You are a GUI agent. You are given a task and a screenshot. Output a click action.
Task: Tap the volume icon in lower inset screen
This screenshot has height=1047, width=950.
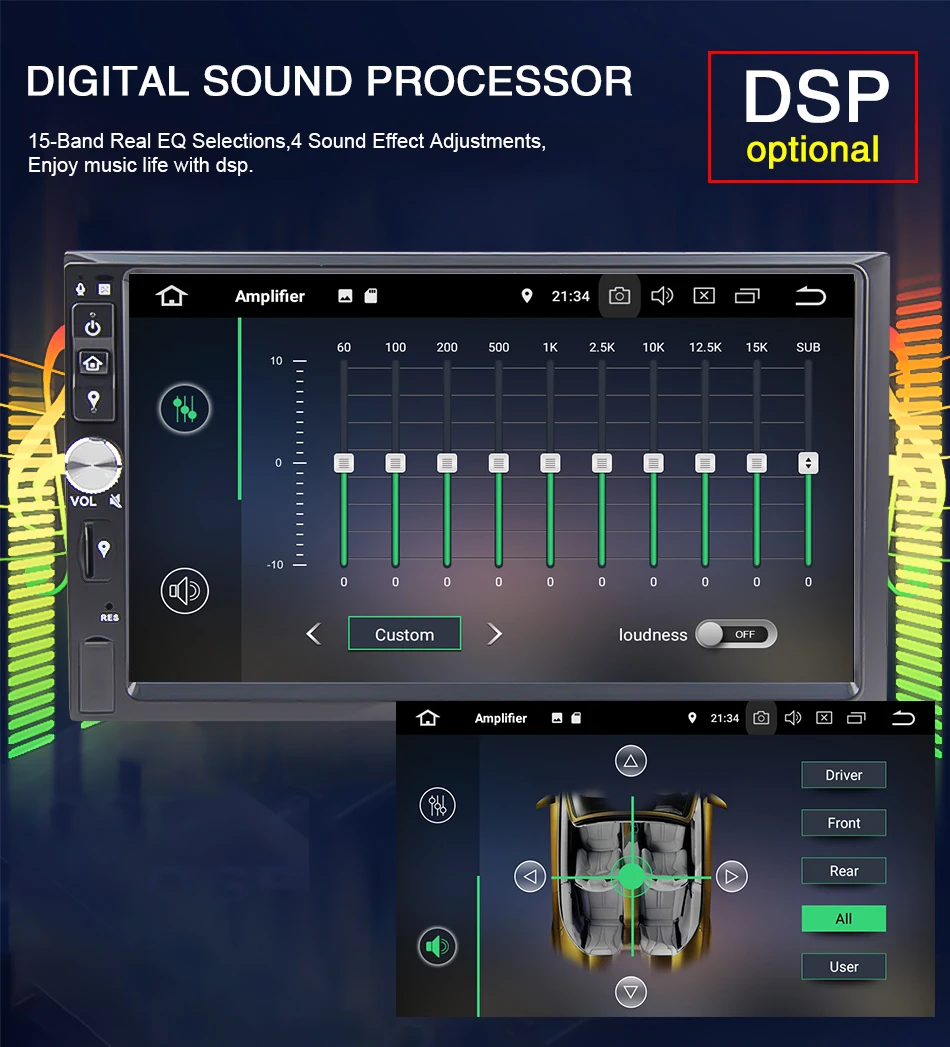(792, 718)
